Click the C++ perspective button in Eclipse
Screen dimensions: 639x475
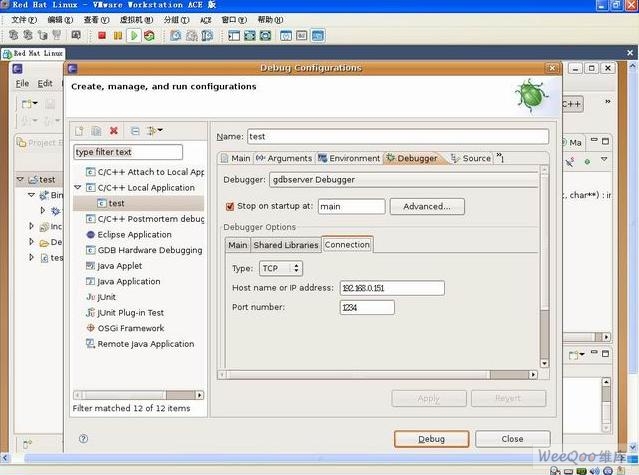tap(573, 104)
